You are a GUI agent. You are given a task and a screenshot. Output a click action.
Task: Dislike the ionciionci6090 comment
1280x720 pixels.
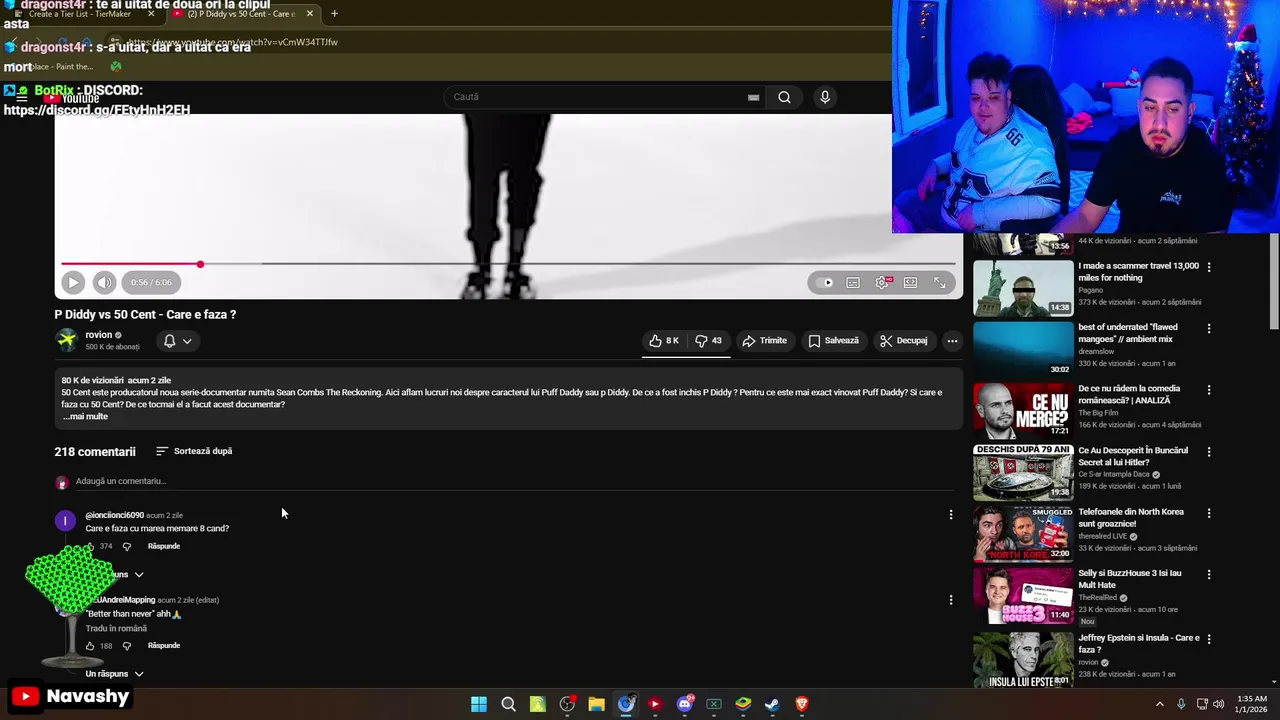pyautogui.click(x=126, y=547)
